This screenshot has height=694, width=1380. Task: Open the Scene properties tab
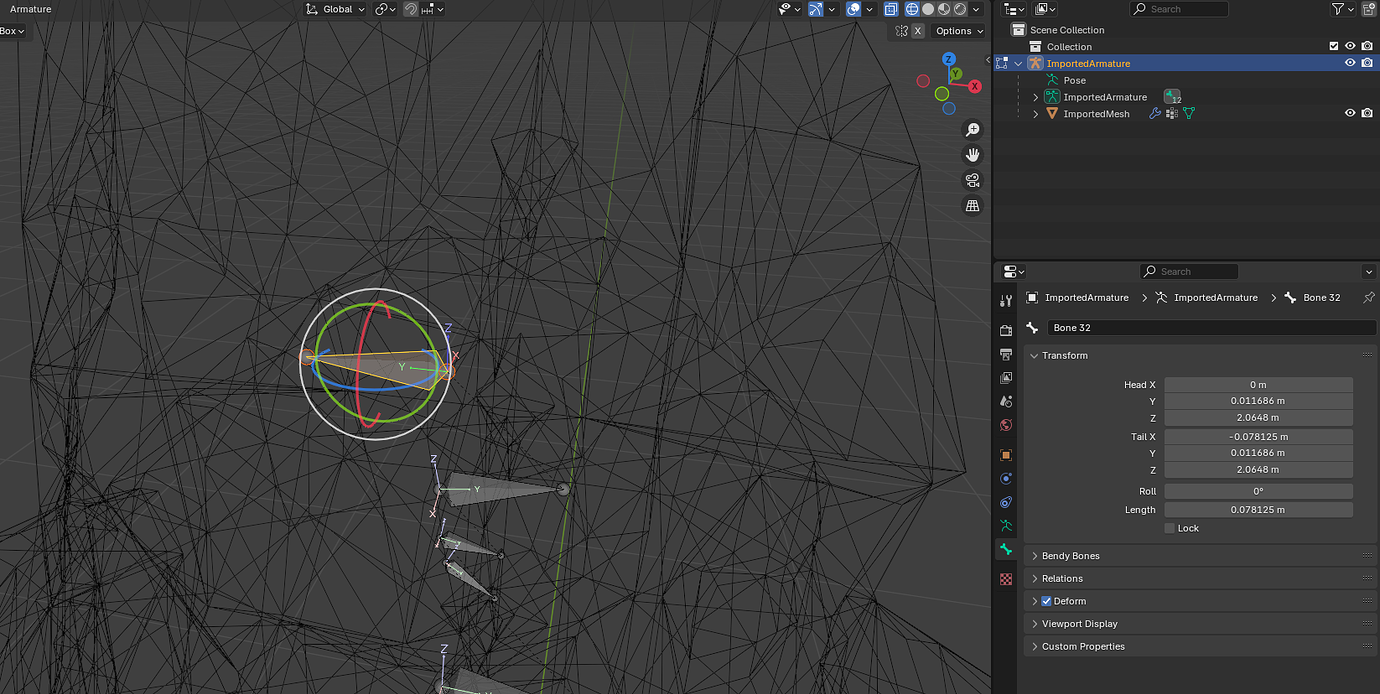coord(1006,402)
